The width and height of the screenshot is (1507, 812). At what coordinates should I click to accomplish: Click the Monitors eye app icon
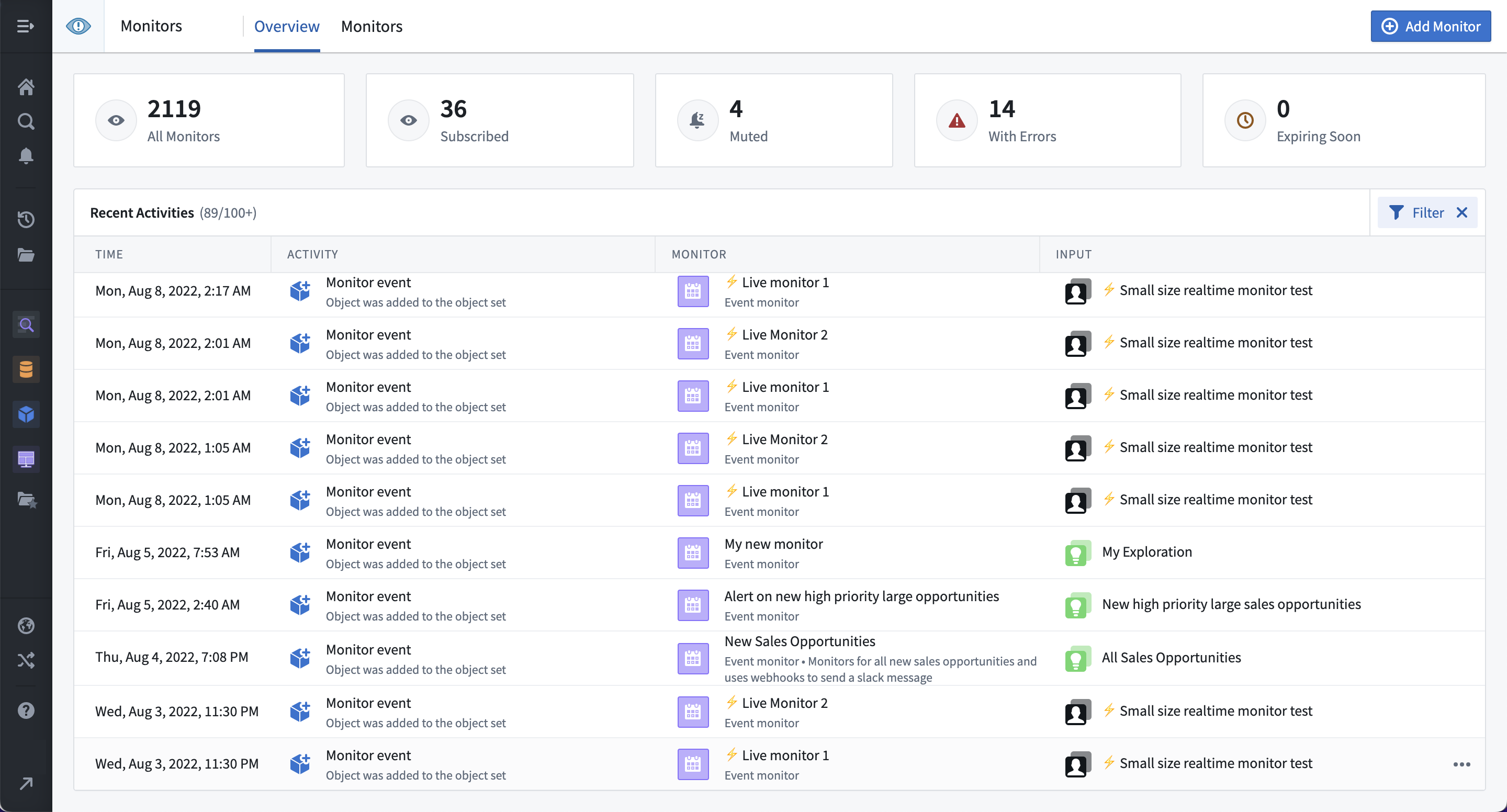click(78, 26)
